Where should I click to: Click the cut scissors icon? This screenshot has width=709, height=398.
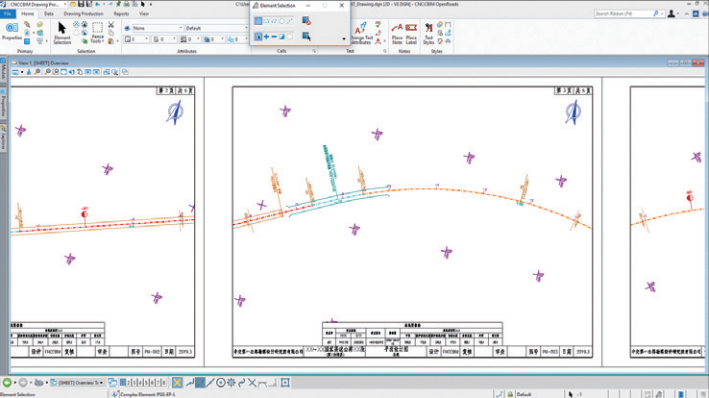(111, 24)
